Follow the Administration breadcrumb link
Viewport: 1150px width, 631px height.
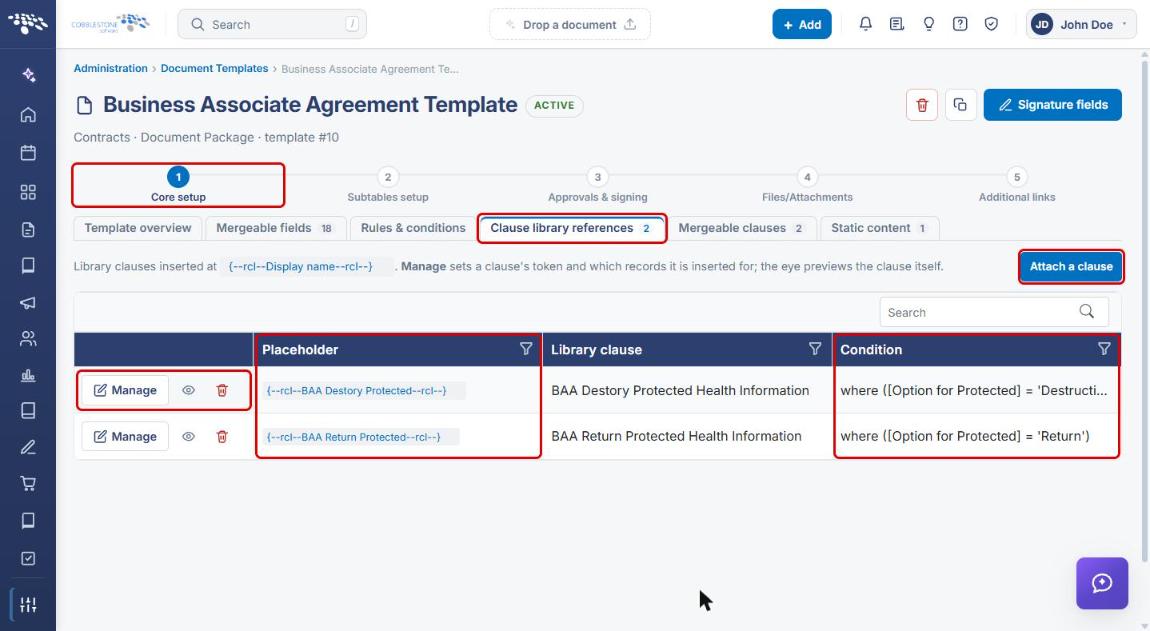click(x=110, y=68)
